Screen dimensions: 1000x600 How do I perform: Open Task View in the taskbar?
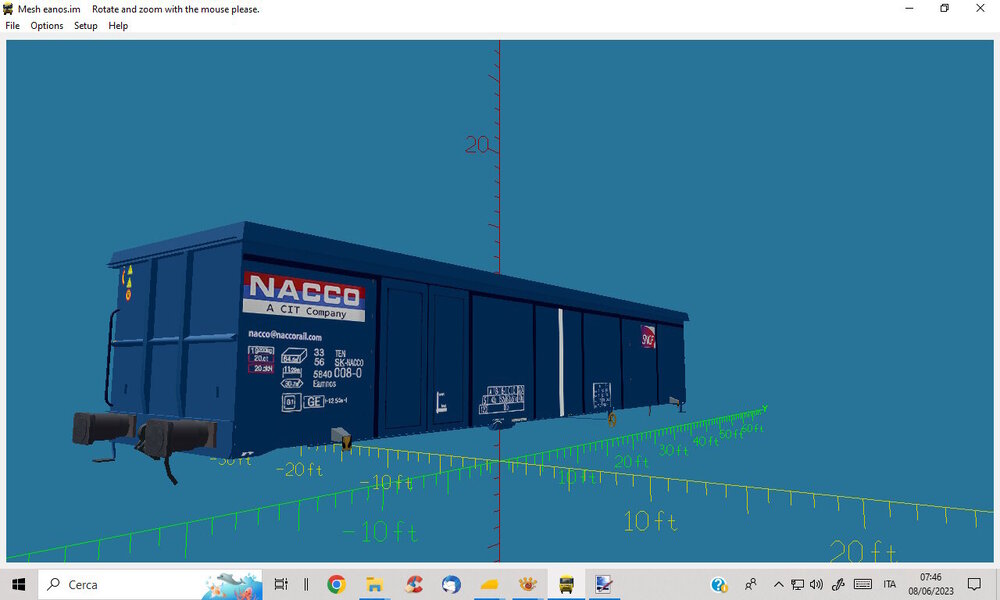(x=281, y=584)
